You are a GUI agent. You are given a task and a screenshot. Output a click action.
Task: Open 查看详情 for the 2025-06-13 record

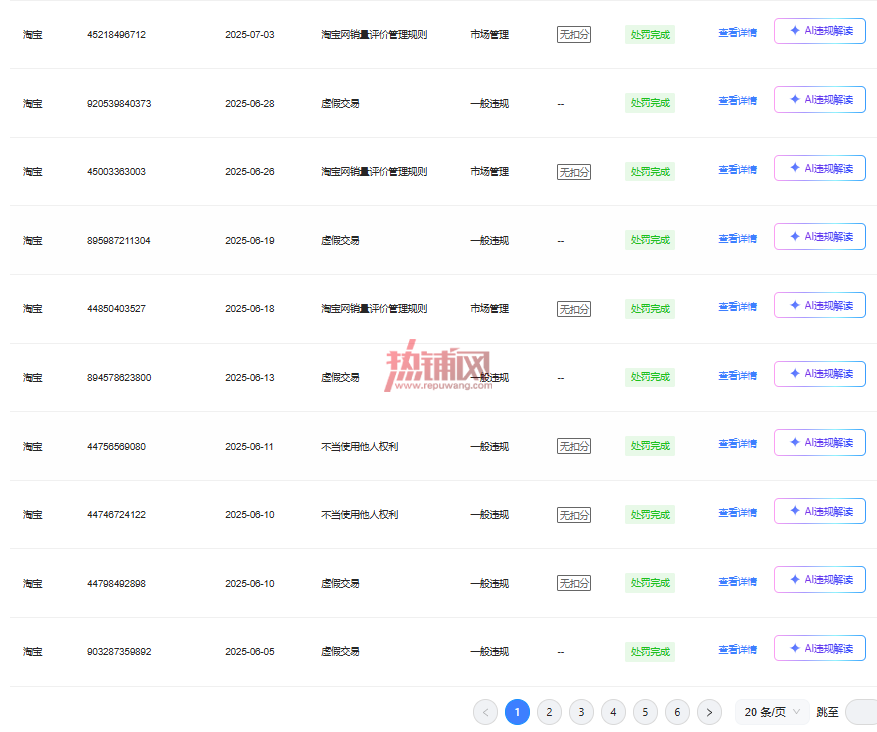pos(737,376)
